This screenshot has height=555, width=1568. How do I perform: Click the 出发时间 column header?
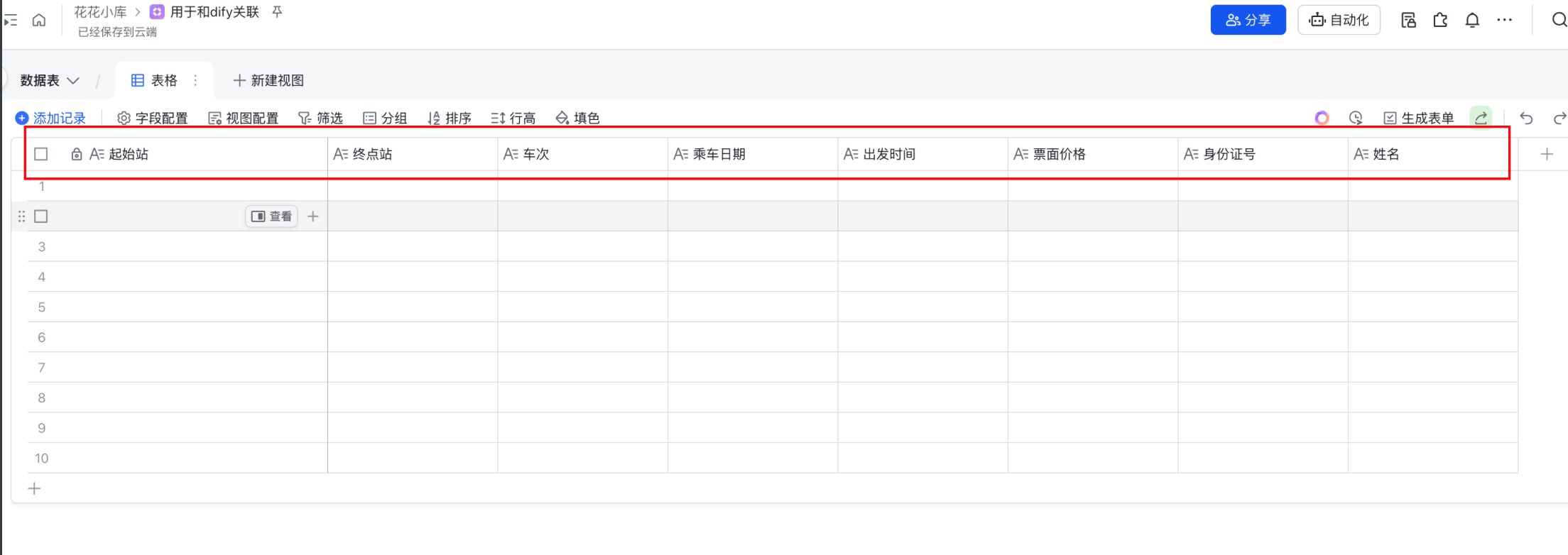(x=922, y=154)
